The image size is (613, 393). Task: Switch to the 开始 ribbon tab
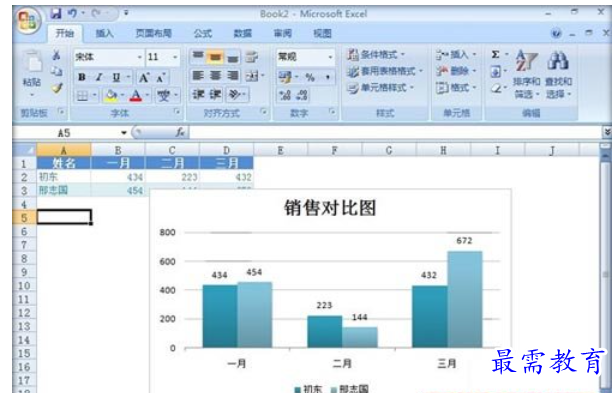(65, 33)
